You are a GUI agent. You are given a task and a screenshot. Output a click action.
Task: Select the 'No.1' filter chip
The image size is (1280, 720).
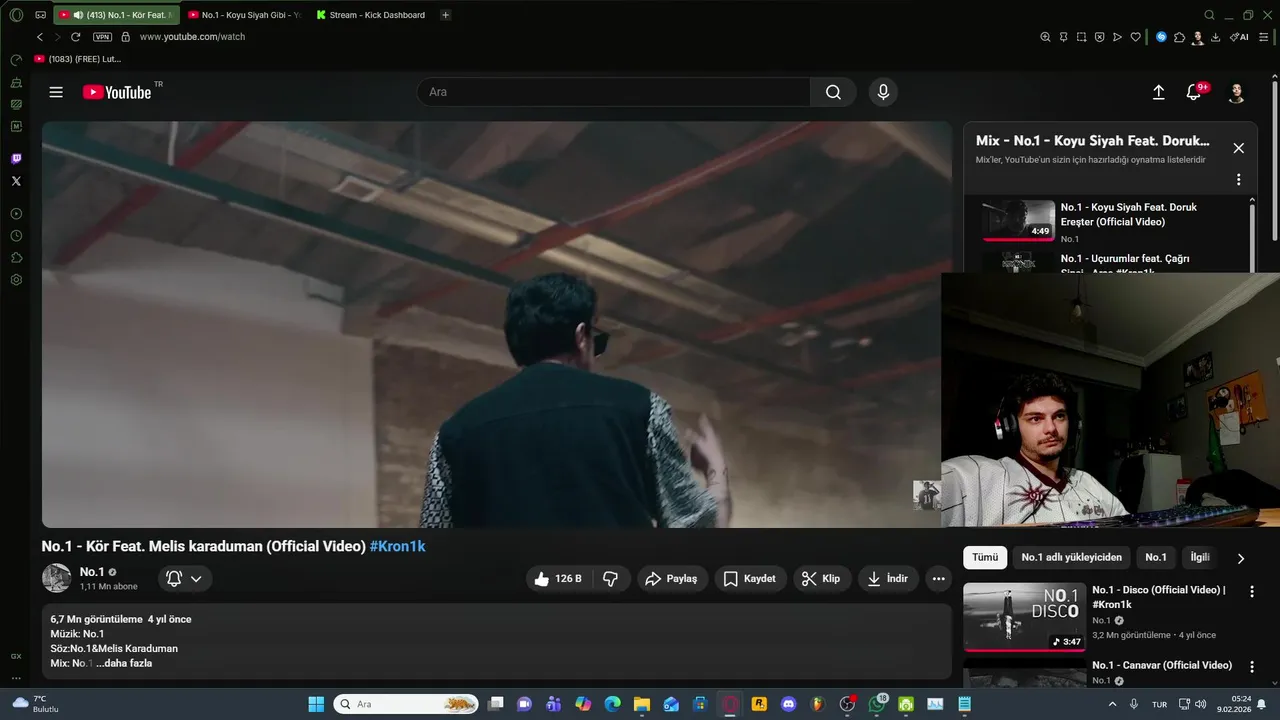point(1155,557)
